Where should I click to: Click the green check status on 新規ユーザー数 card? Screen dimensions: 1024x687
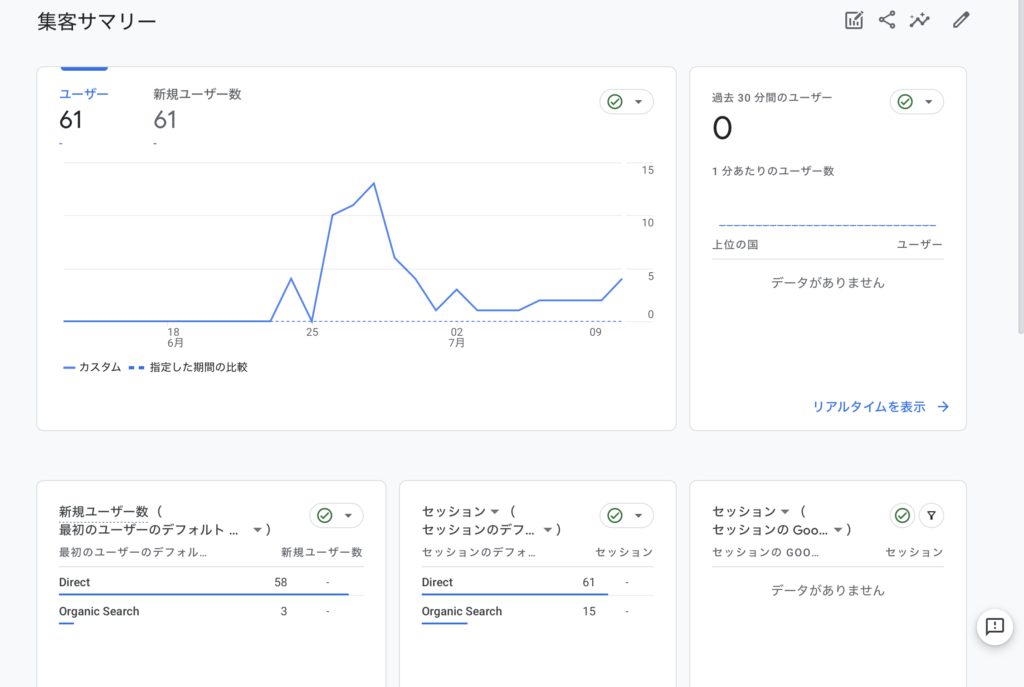(324, 515)
